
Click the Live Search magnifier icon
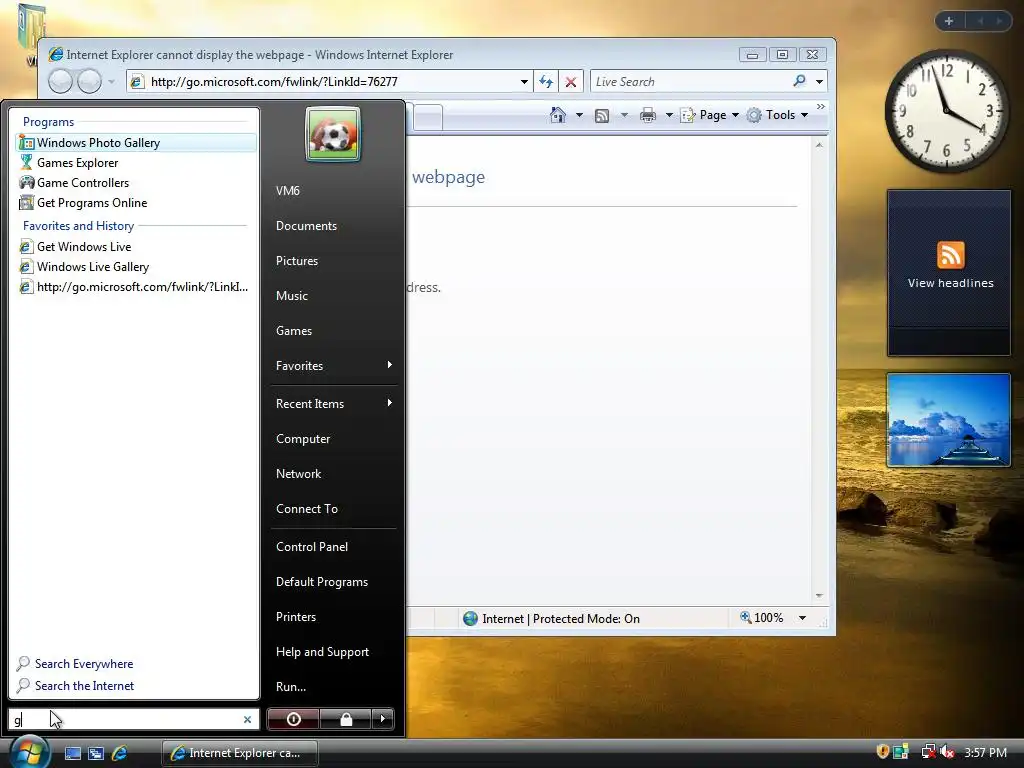[x=799, y=81]
